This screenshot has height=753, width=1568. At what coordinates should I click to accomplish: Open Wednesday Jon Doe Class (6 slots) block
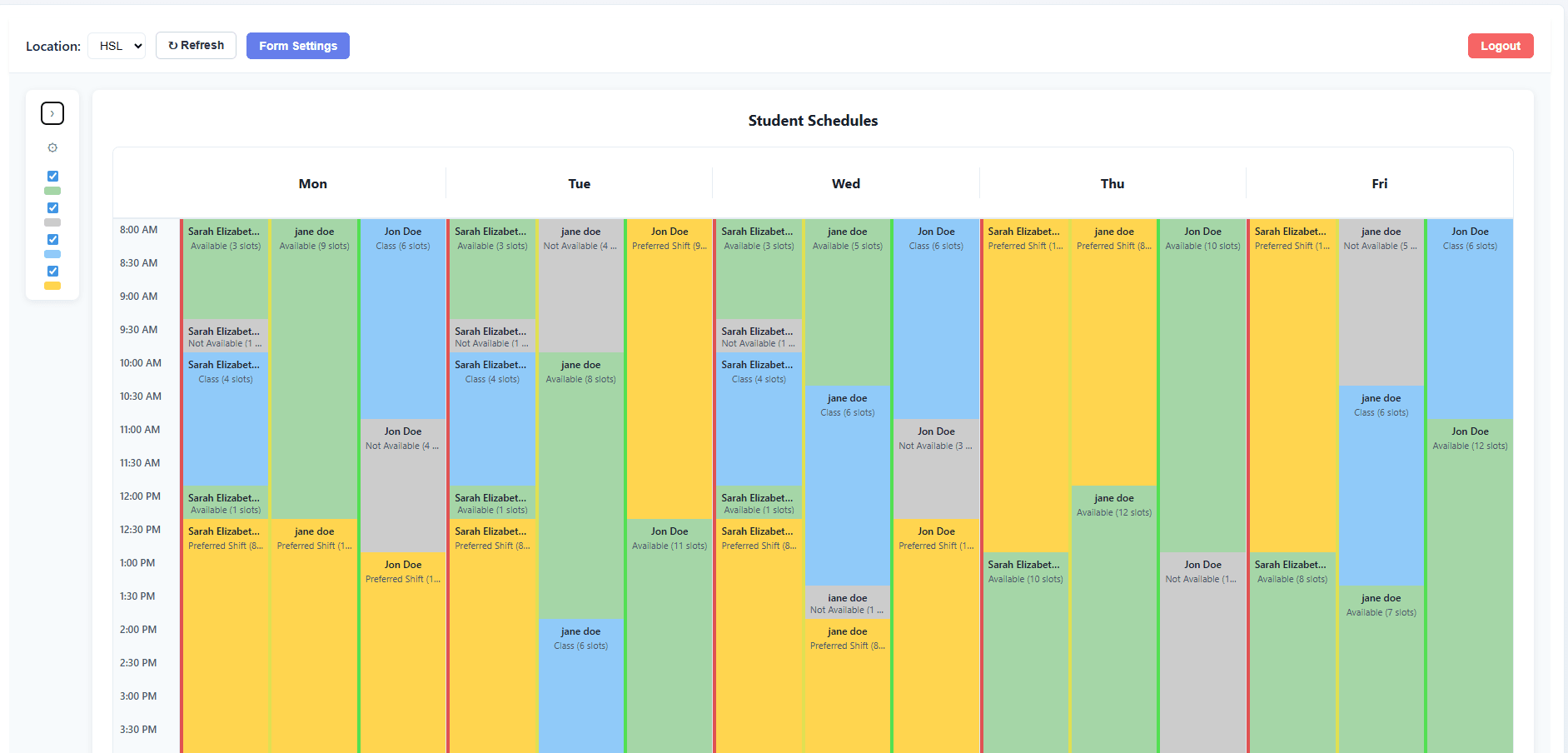(936, 319)
